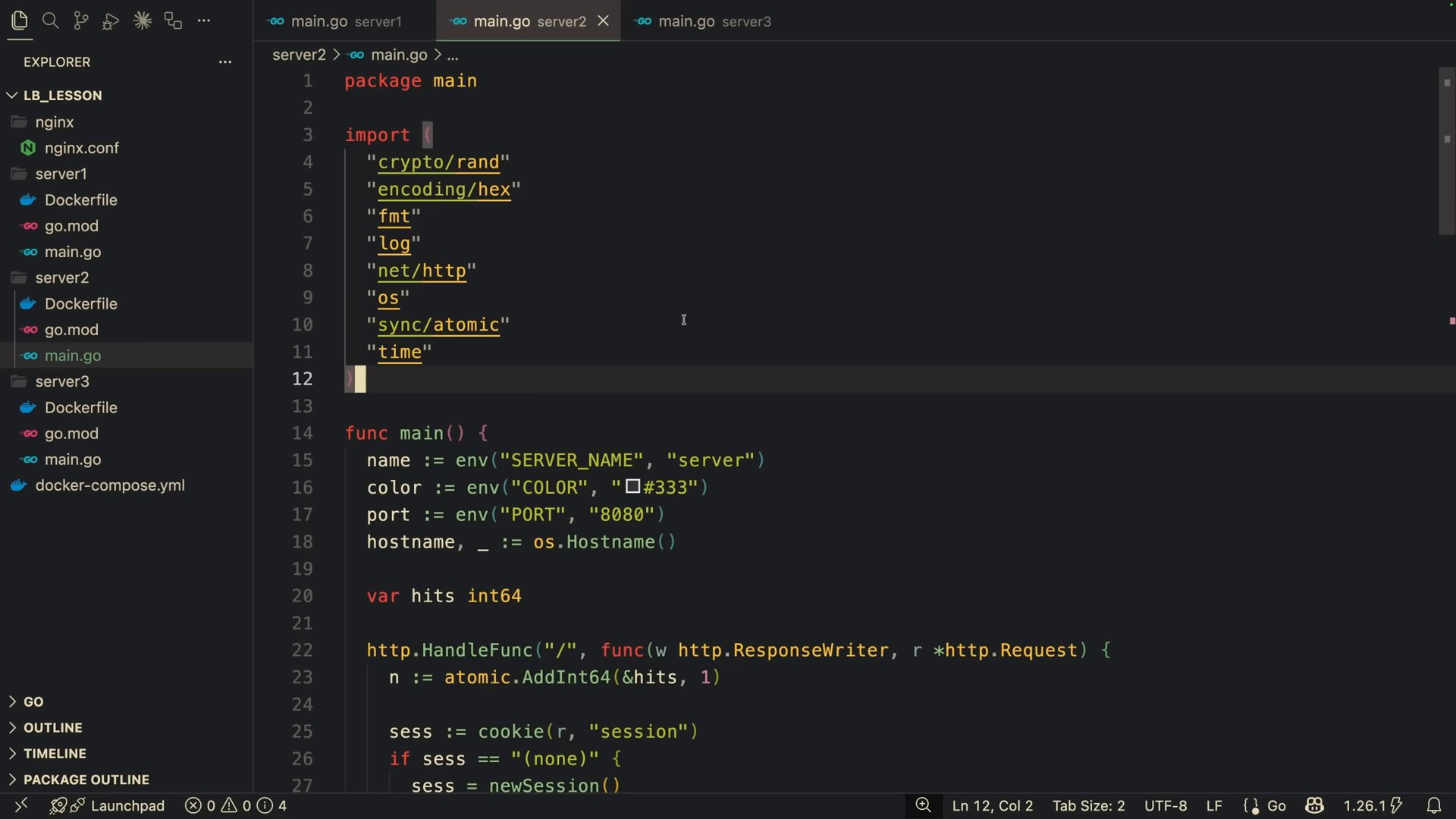Open the Remote Explorer icon in activity bar

click(x=173, y=21)
